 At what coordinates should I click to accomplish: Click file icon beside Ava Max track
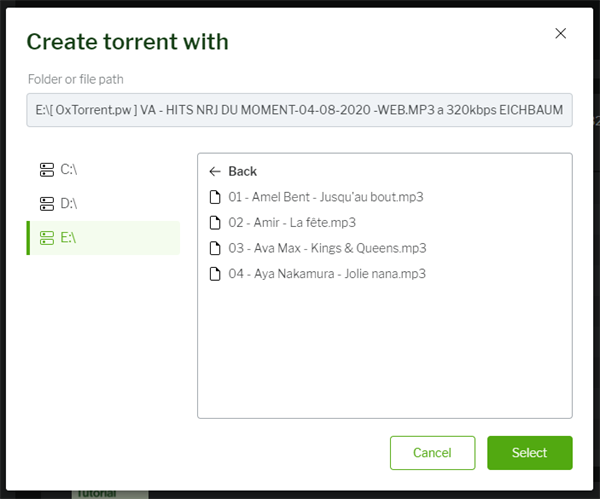(x=214, y=248)
